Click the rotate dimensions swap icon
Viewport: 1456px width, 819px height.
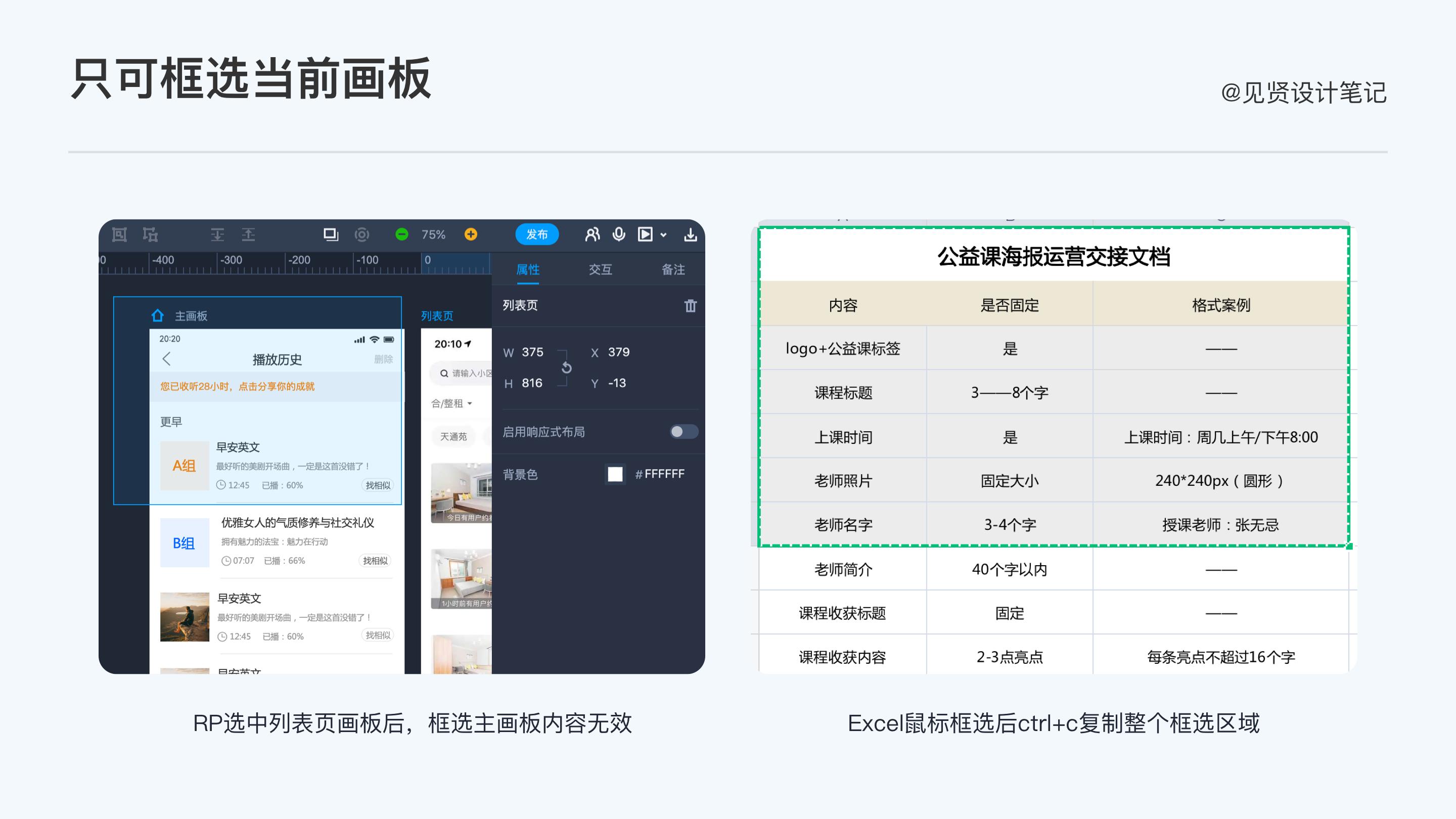(566, 368)
